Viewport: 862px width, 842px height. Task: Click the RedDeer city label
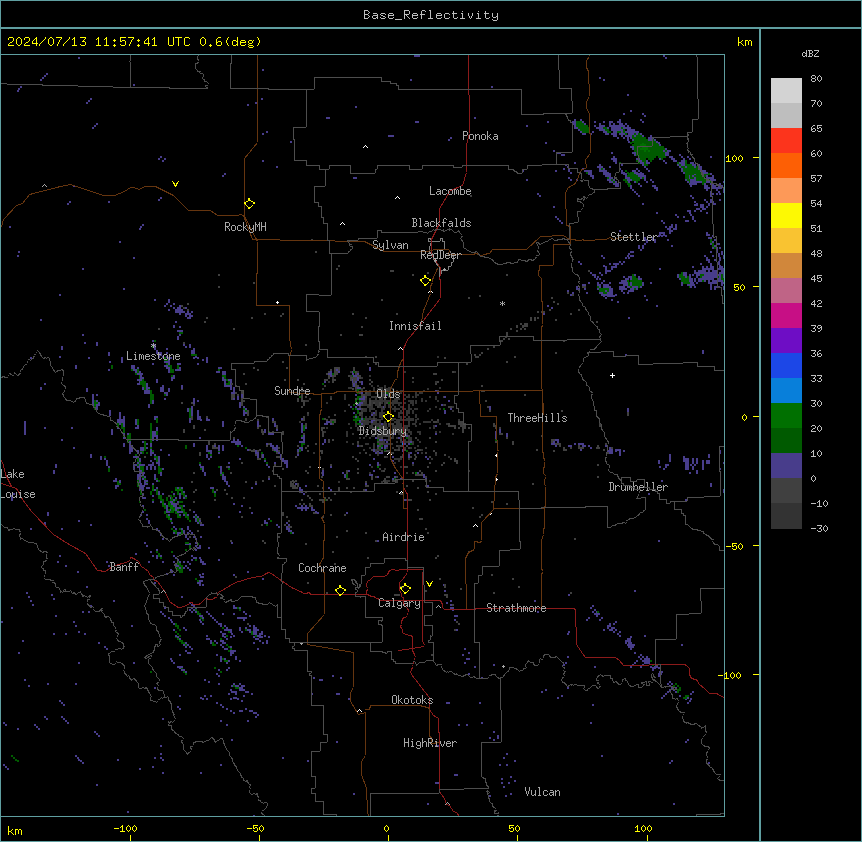pyautogui.click(x=440, y=255)
